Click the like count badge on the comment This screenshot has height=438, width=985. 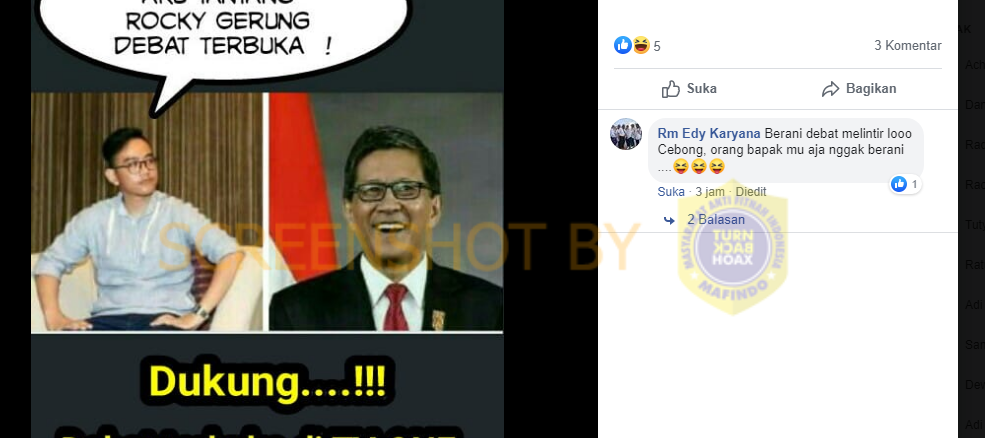[x=905, y=184]
